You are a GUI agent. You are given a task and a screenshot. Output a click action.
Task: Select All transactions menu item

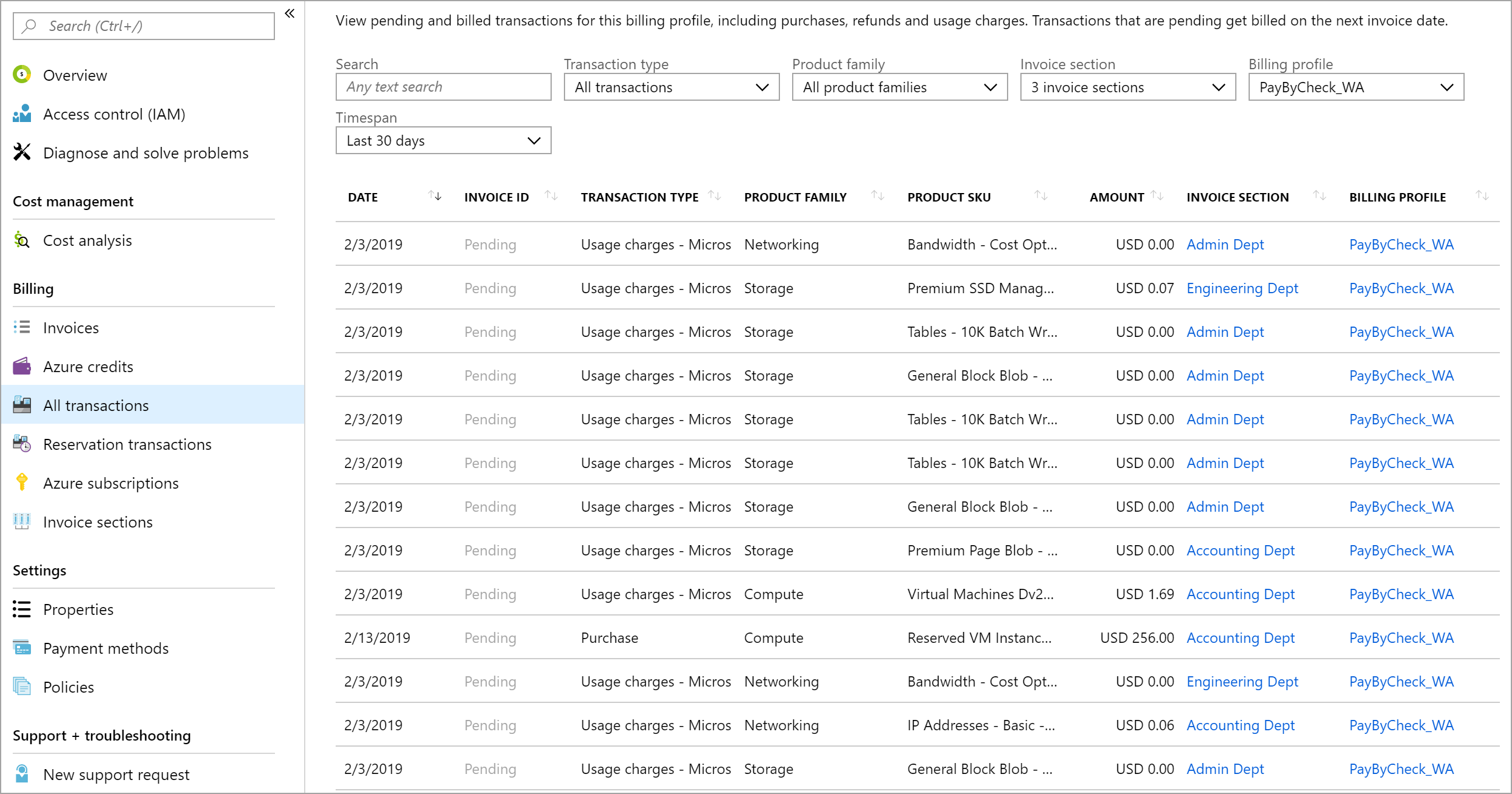tap(95, 404)
